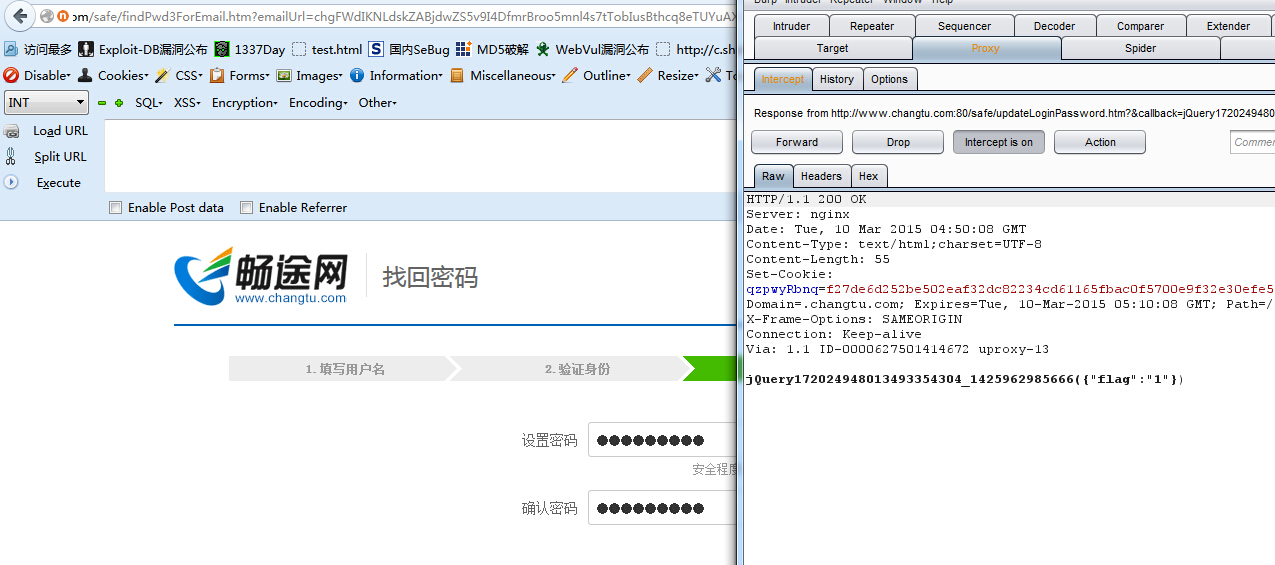Screen dimensions: 1275x565
Task: Open the http://c.sh bookmark
Action: [696, 49]
